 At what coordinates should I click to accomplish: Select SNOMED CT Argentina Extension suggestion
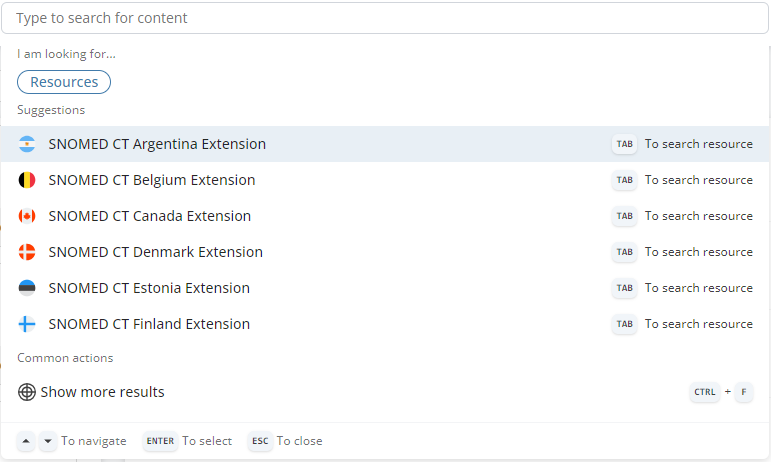coord(157,144)
